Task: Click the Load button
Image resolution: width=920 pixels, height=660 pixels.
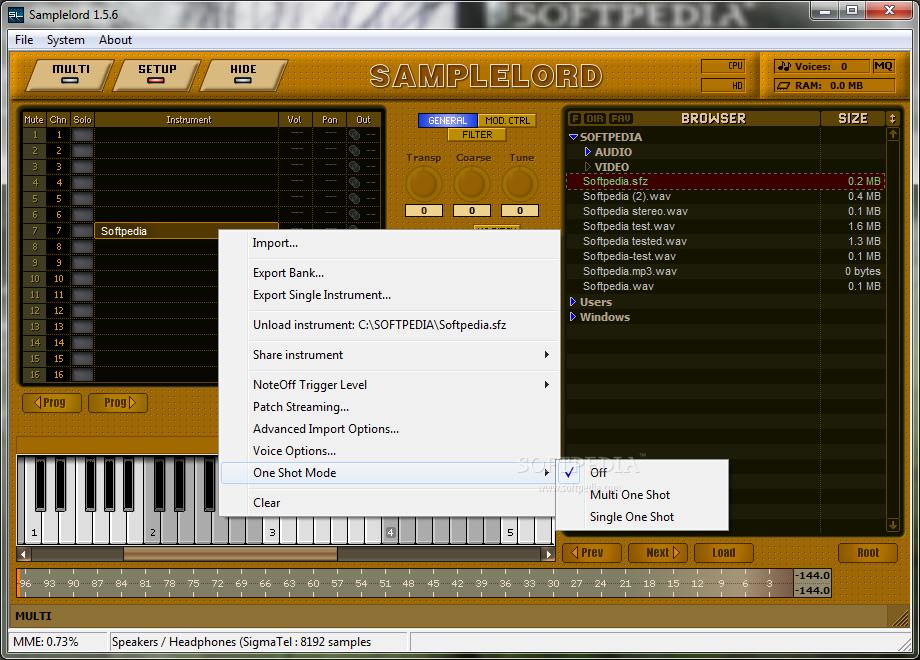Action: (723, 553)
